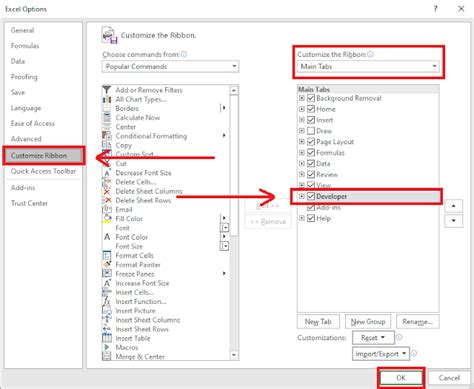
Task: Click the Move Up arrow button
Action: [454, 206]
